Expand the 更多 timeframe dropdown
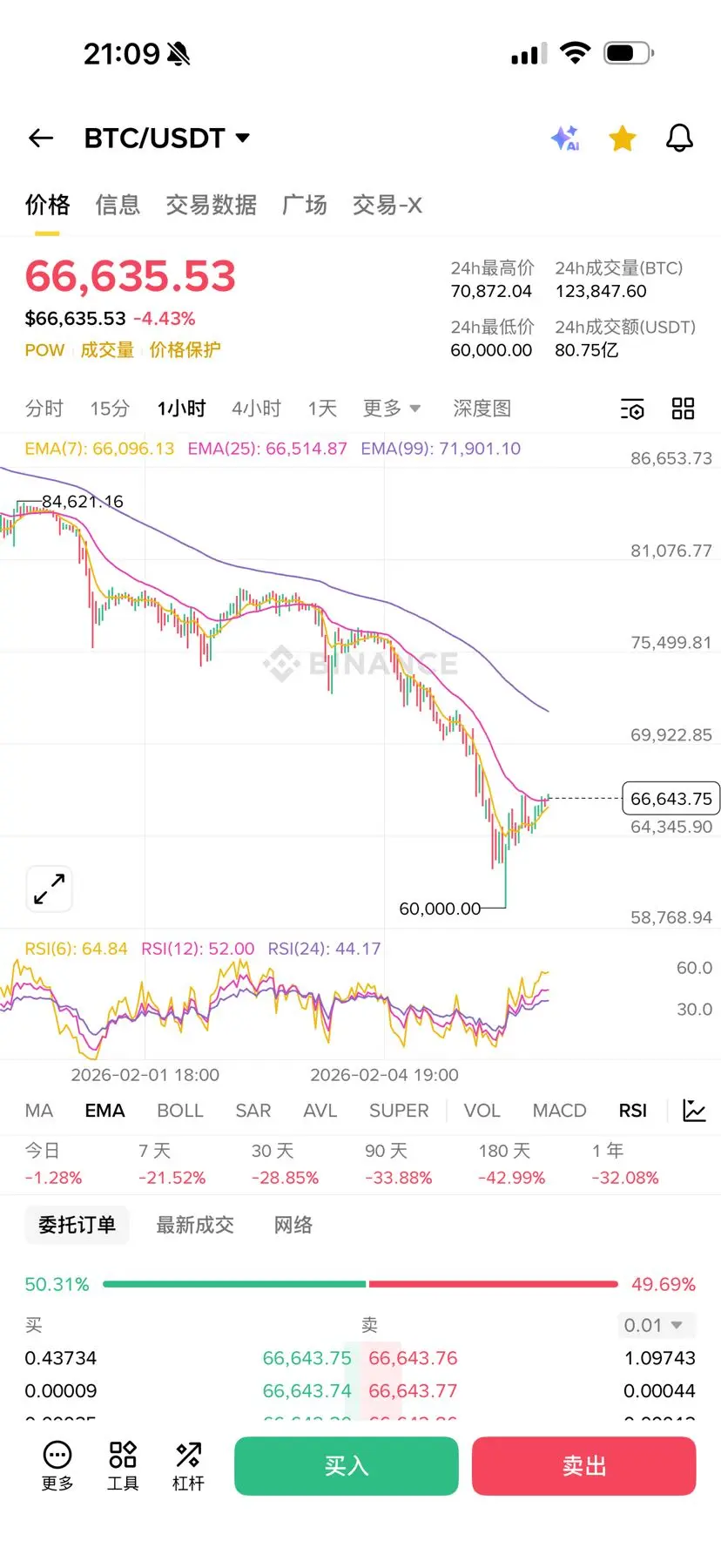Viewport: 721px width, 1568px height. pos(392,409)
